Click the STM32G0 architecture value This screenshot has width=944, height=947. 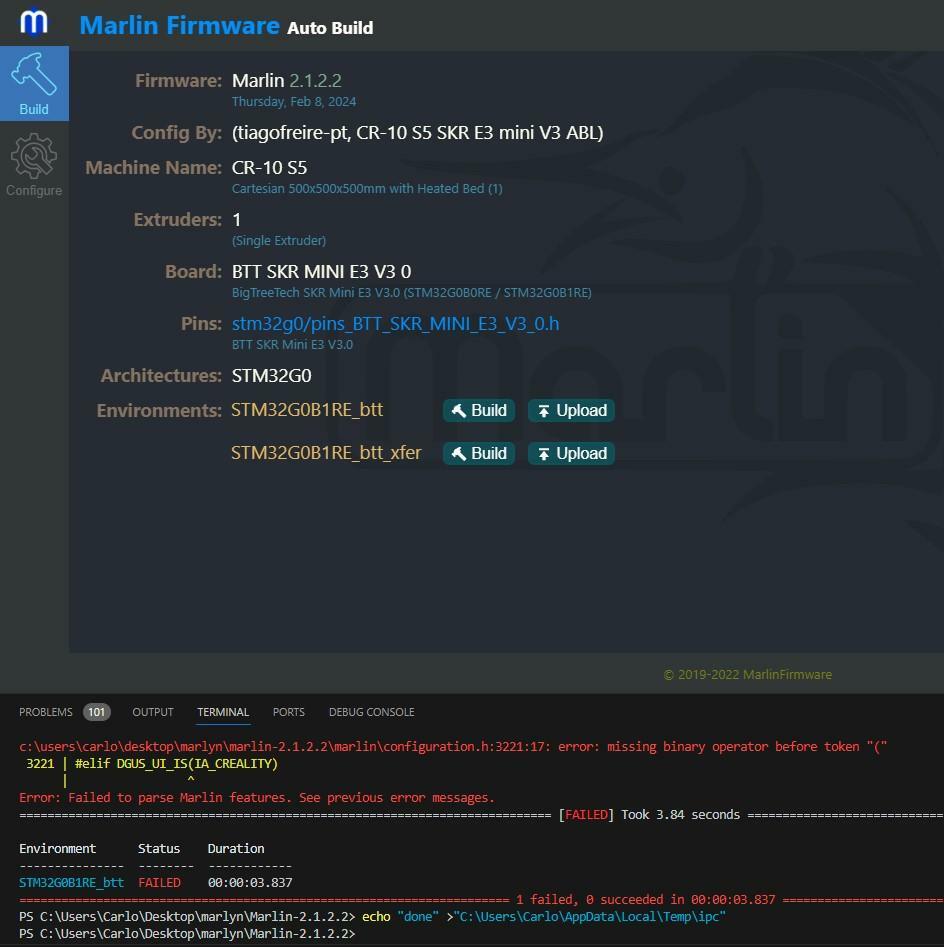point(272,376)
